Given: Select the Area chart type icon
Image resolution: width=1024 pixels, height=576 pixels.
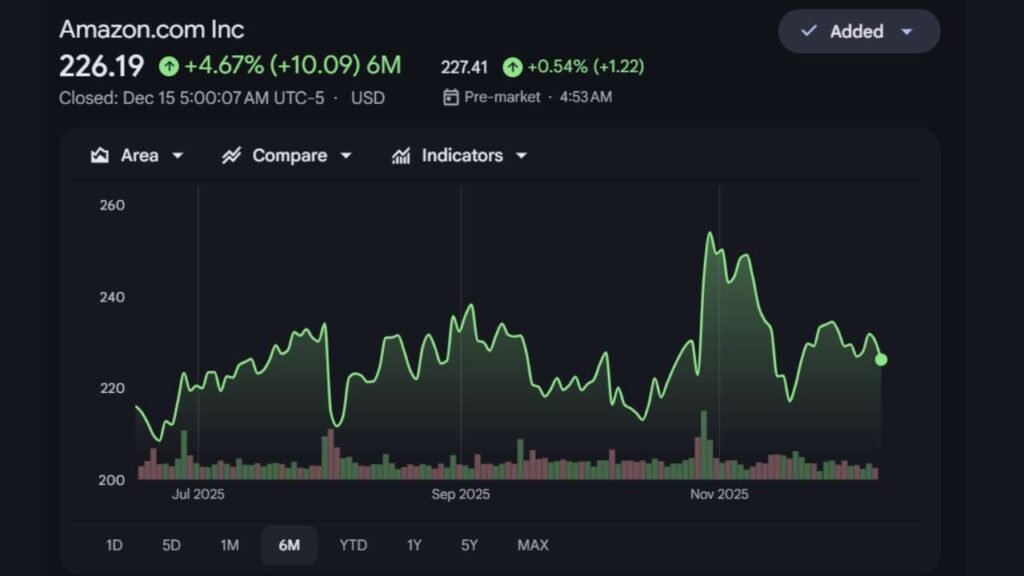Looking at the screenshot, I should pyautogui.click(x=100, y=155).
